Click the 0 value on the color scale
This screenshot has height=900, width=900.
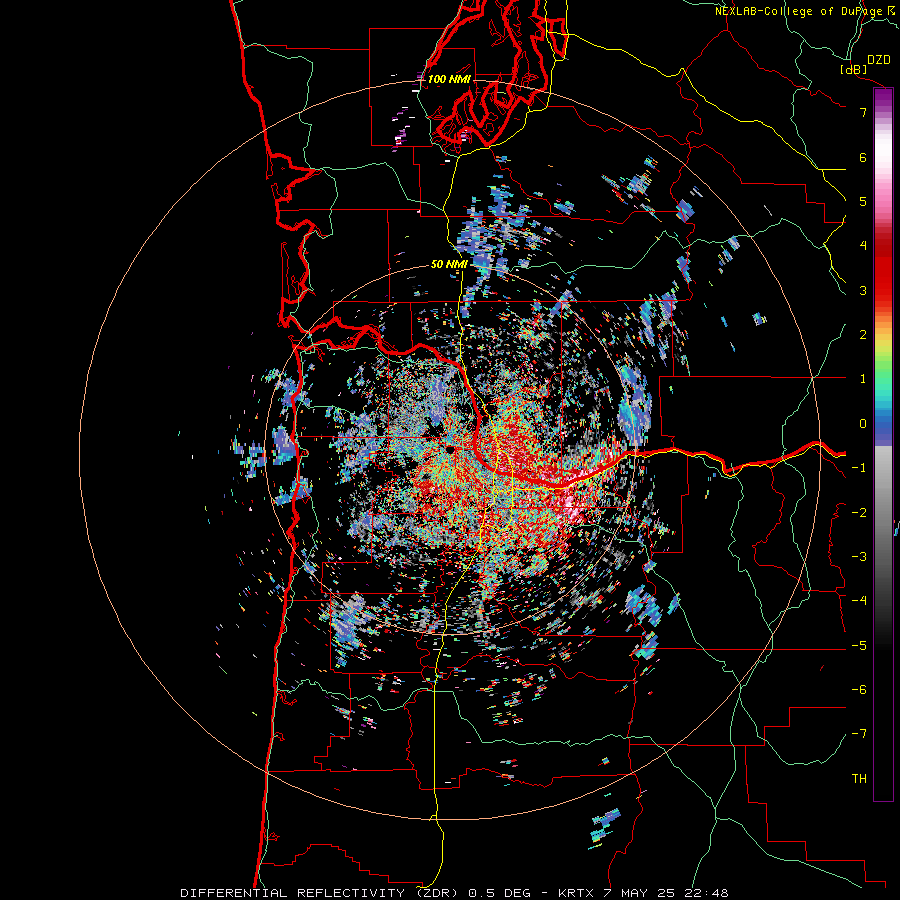(863, 424)
